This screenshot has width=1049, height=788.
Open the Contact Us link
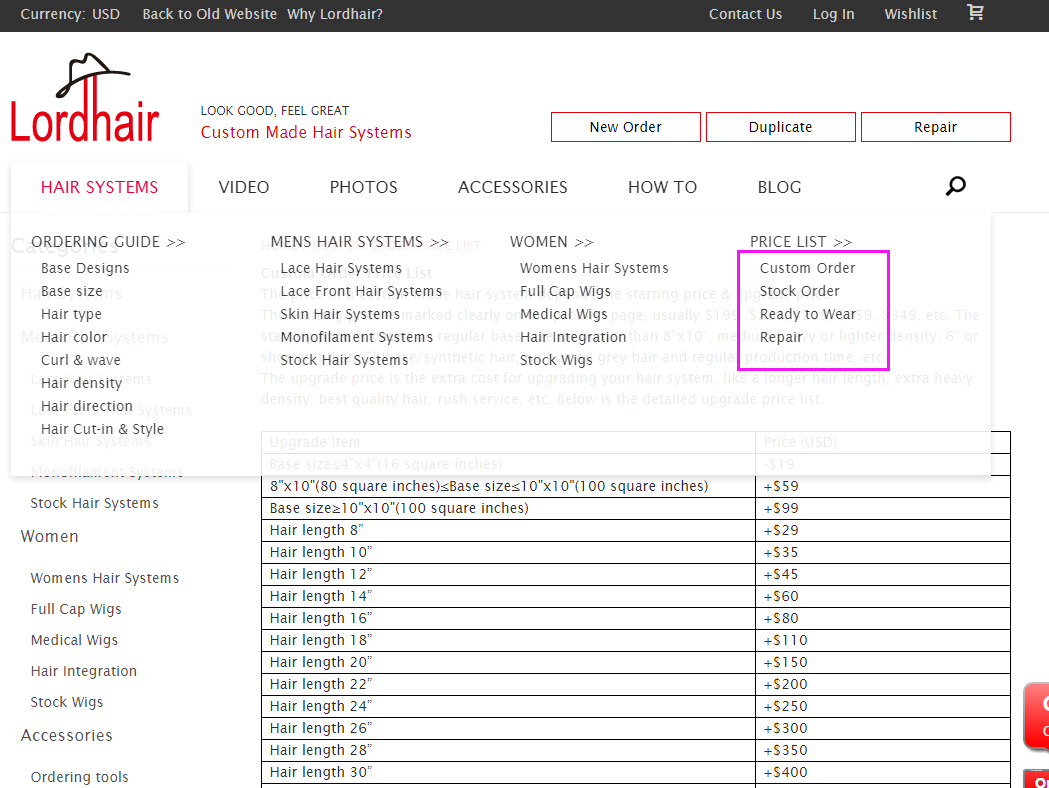[x=745, y=14]
